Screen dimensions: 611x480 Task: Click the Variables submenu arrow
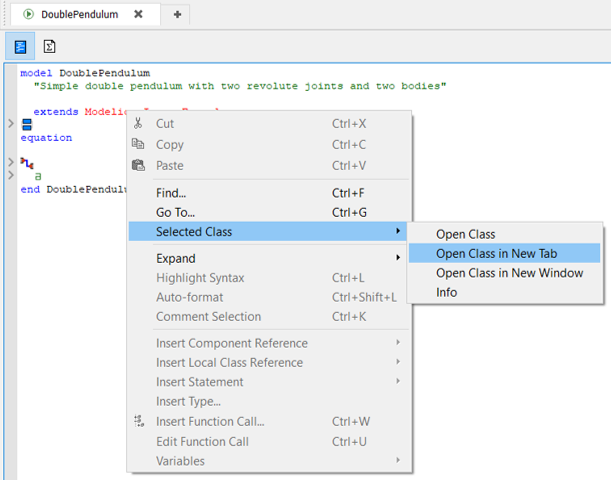click(x=398, y=461)
